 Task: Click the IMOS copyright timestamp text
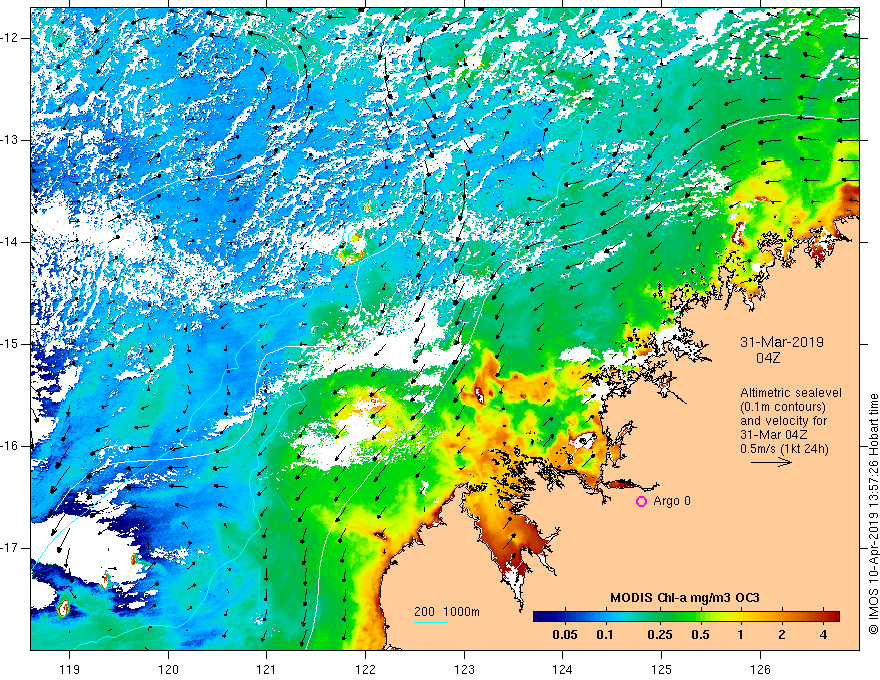click(x=873, y=514)
